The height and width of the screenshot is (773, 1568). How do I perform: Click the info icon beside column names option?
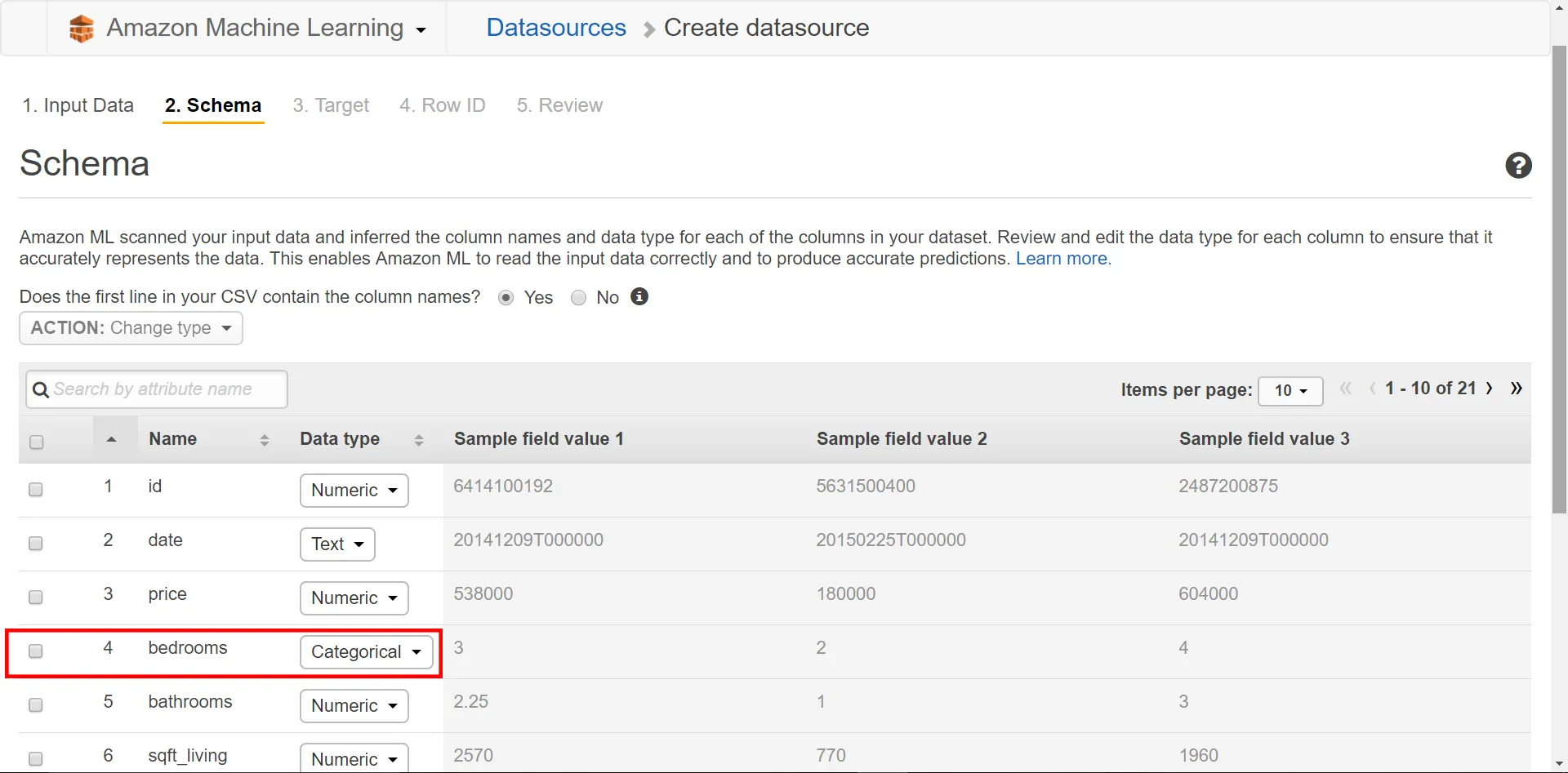point(639,296)
